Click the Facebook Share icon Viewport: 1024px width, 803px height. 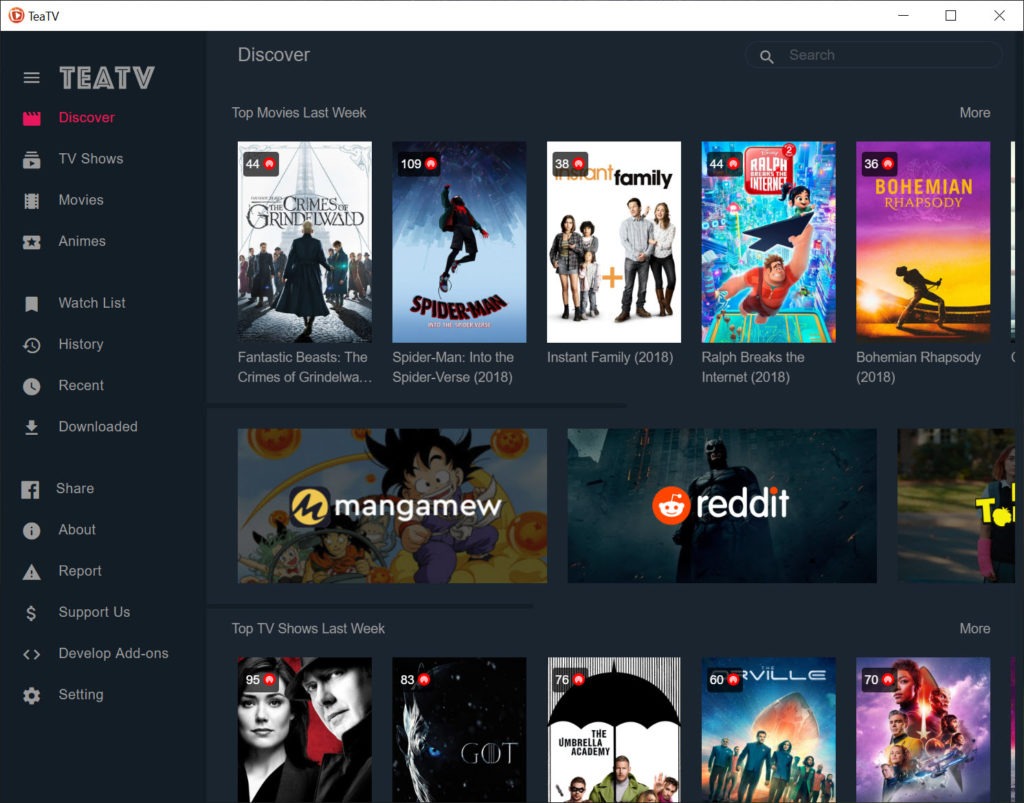pyautogui.click(x=32, y=489)
